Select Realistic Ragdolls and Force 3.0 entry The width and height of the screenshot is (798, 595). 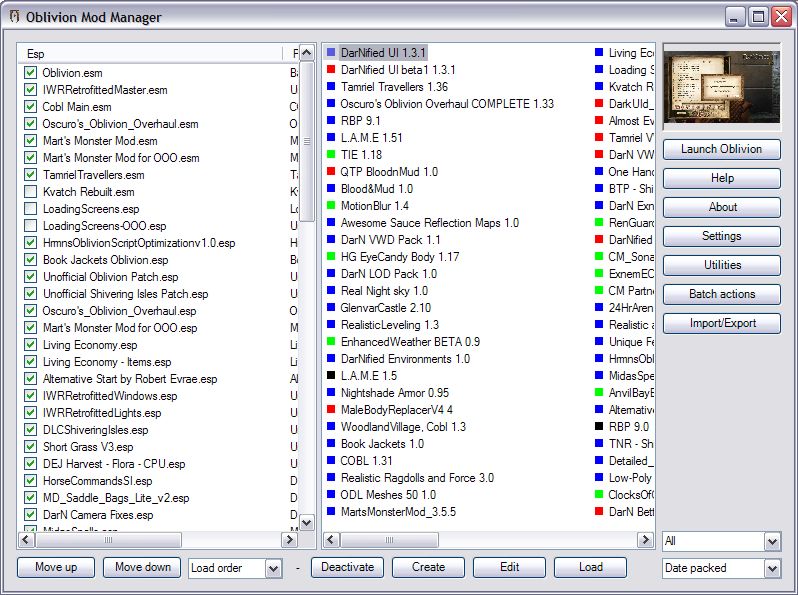(417, 477)
